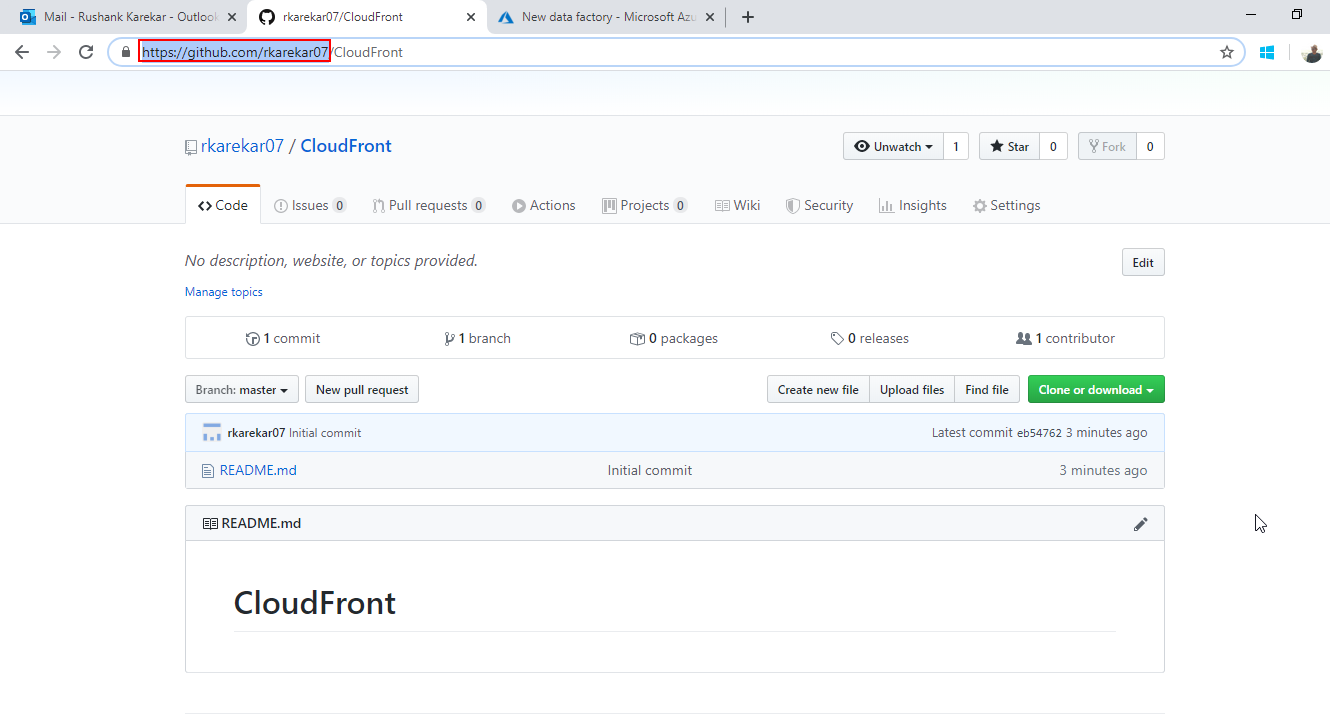Screen dimensions: 1330x721
Task: Click the Fork button
Action: coord(1107,147)
